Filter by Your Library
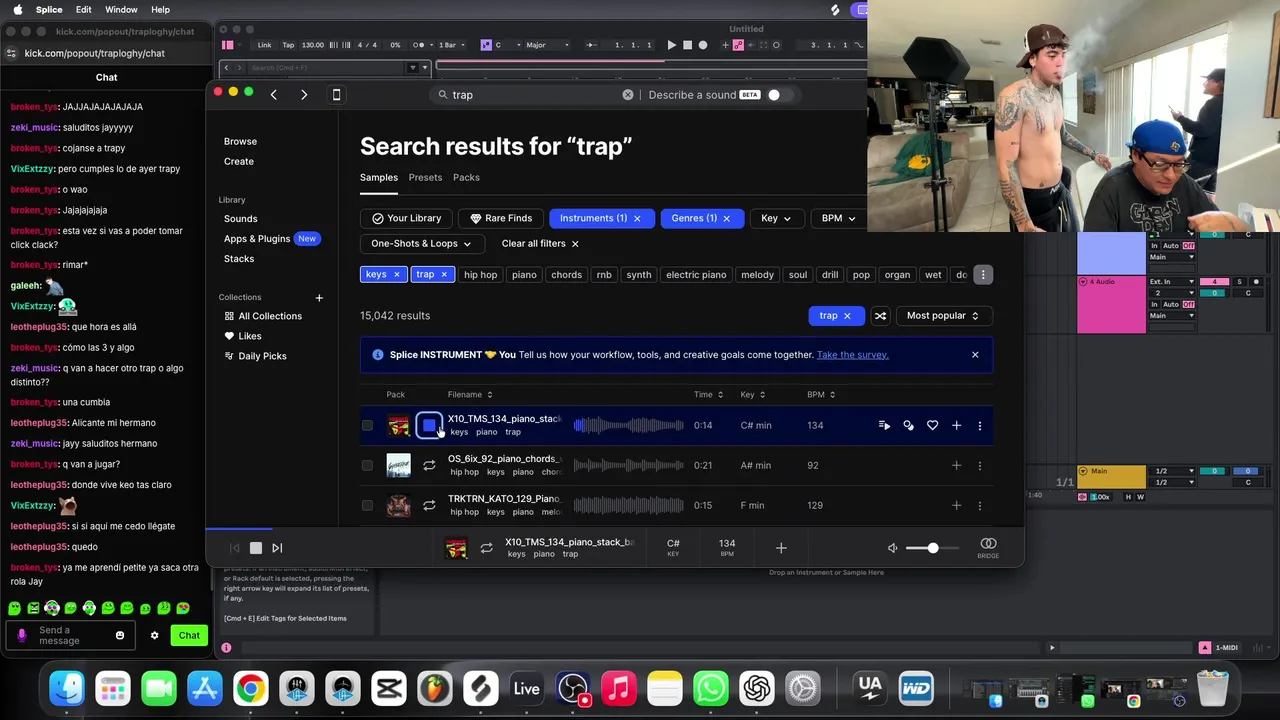 (x=406, y=218)
